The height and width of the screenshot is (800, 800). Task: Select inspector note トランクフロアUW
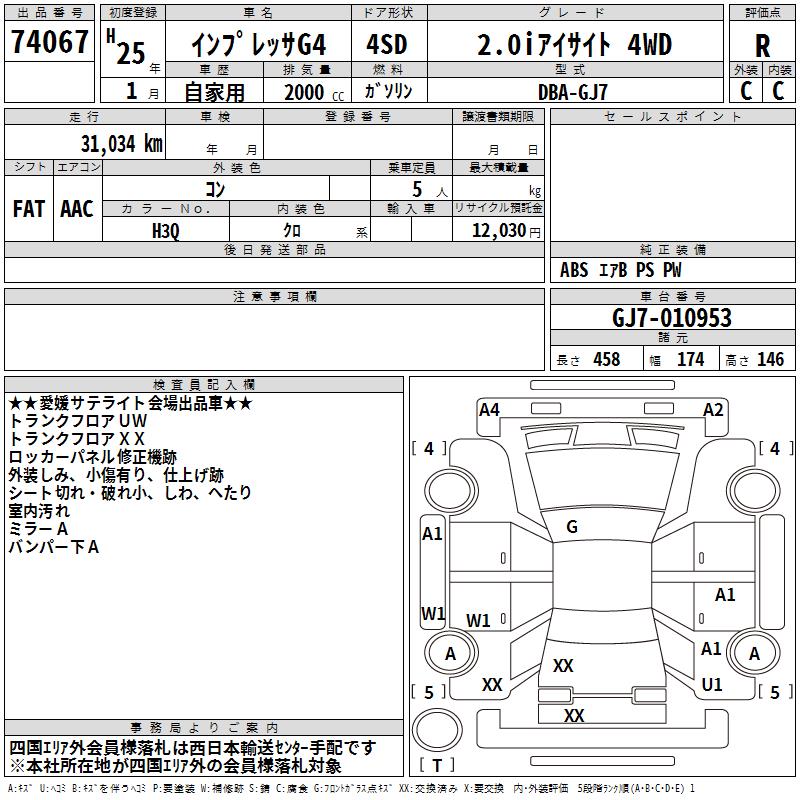point(78,421)
